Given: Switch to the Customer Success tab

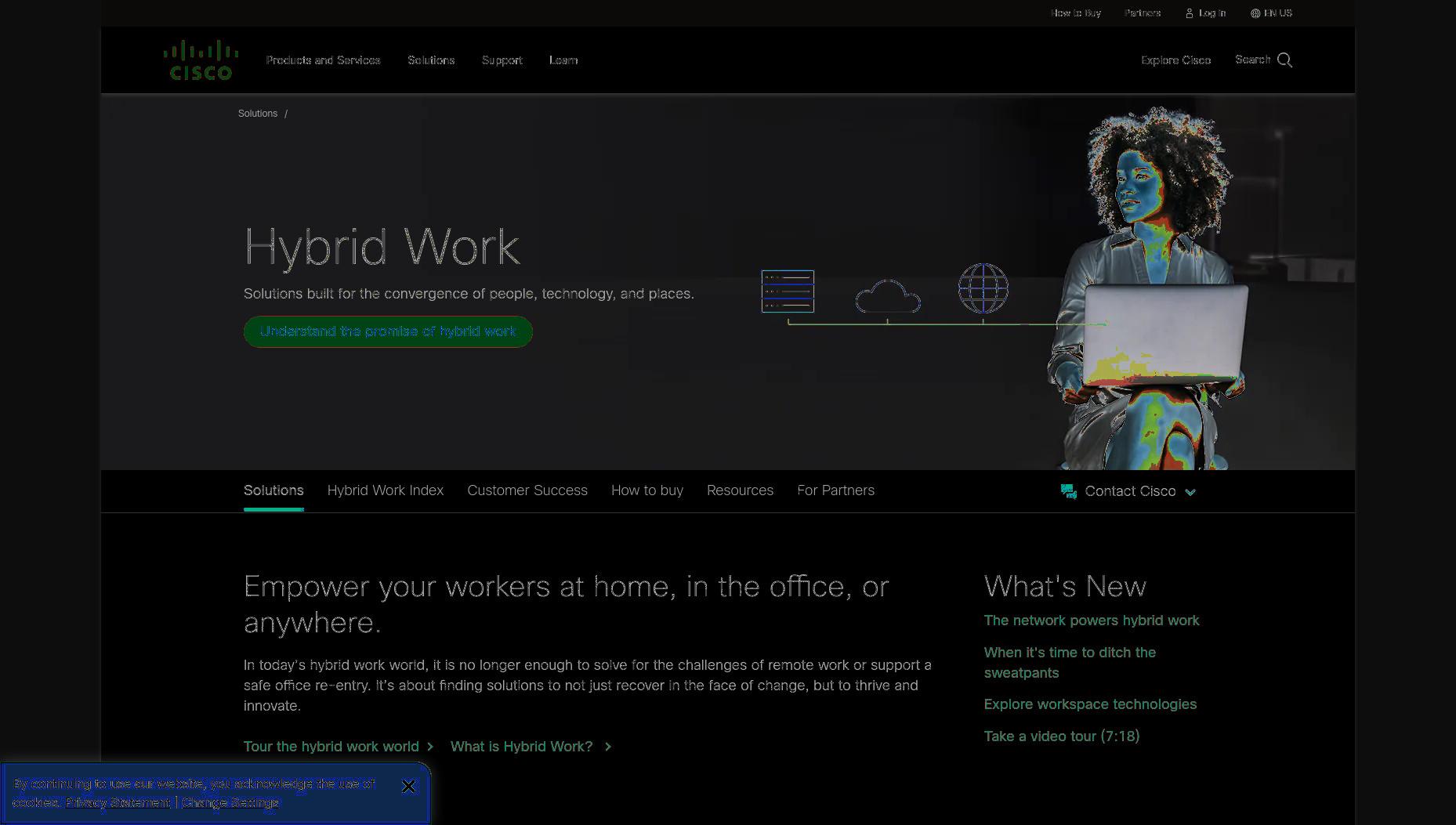Looking at the screenshot, I should [x=527, y=490].
